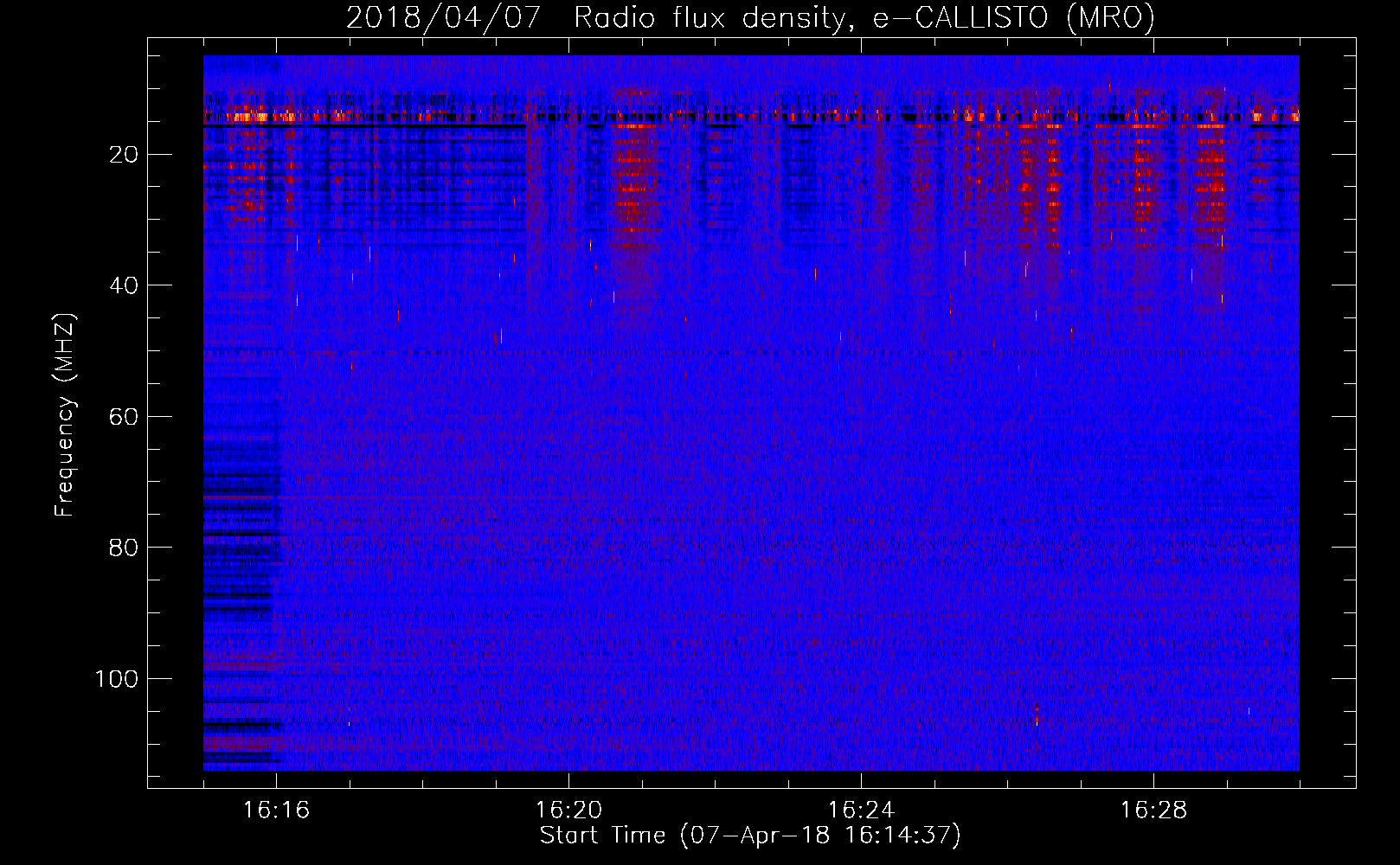
Task: Click the 16:28 time tick label
Action: point(1153,811)
